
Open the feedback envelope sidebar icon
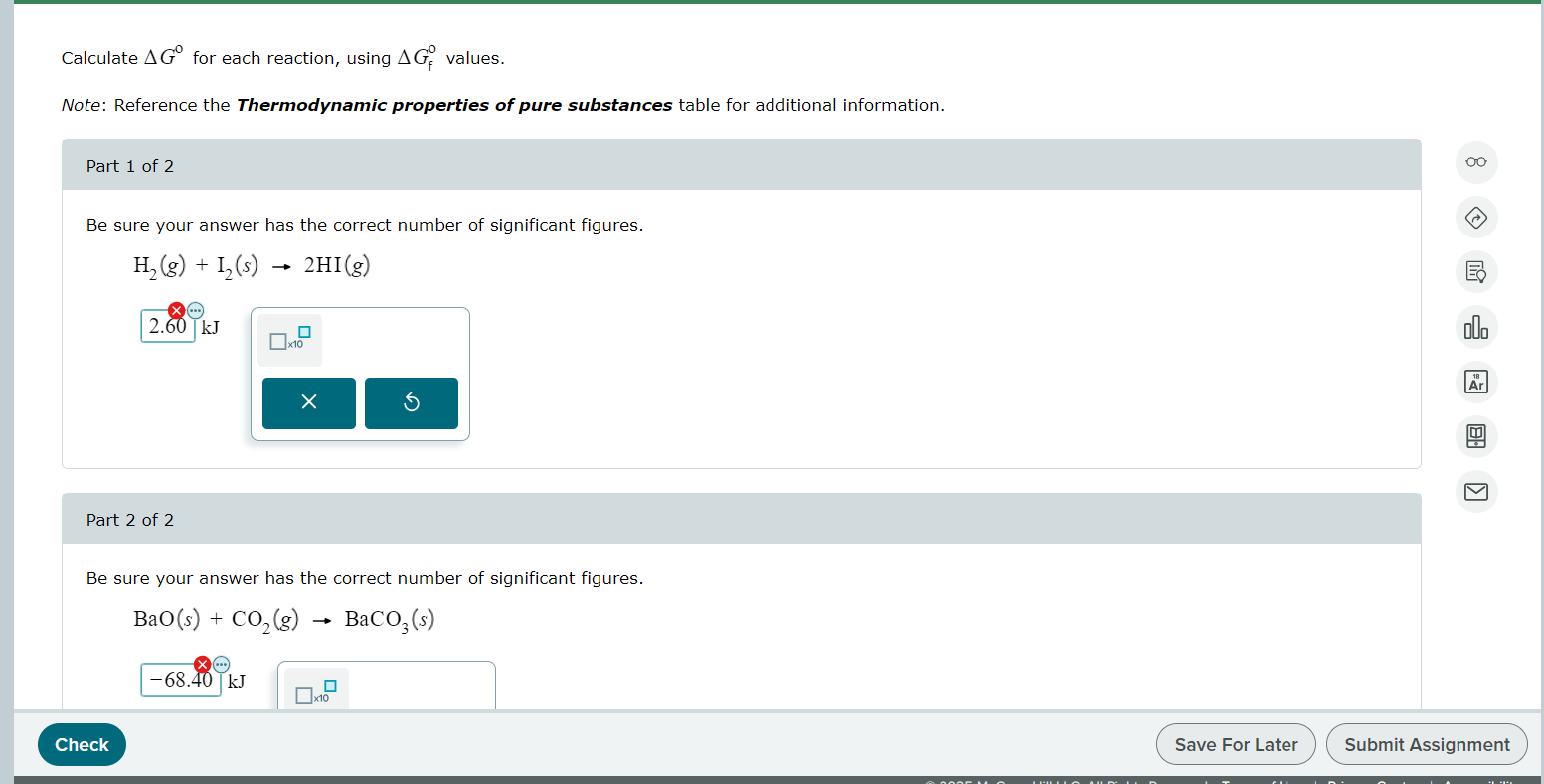[1475, 491]
